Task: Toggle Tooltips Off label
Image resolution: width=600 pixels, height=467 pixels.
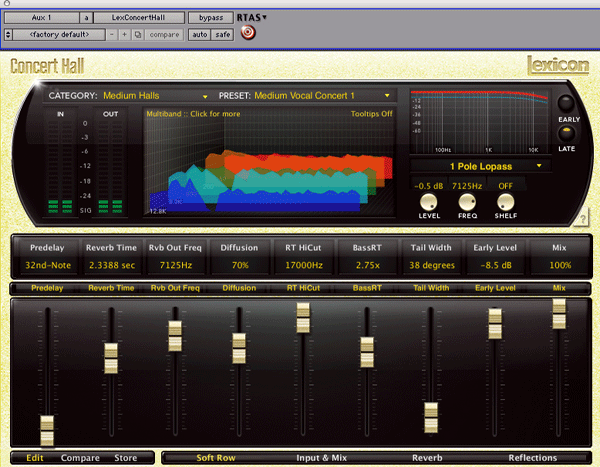Action: 372,114
